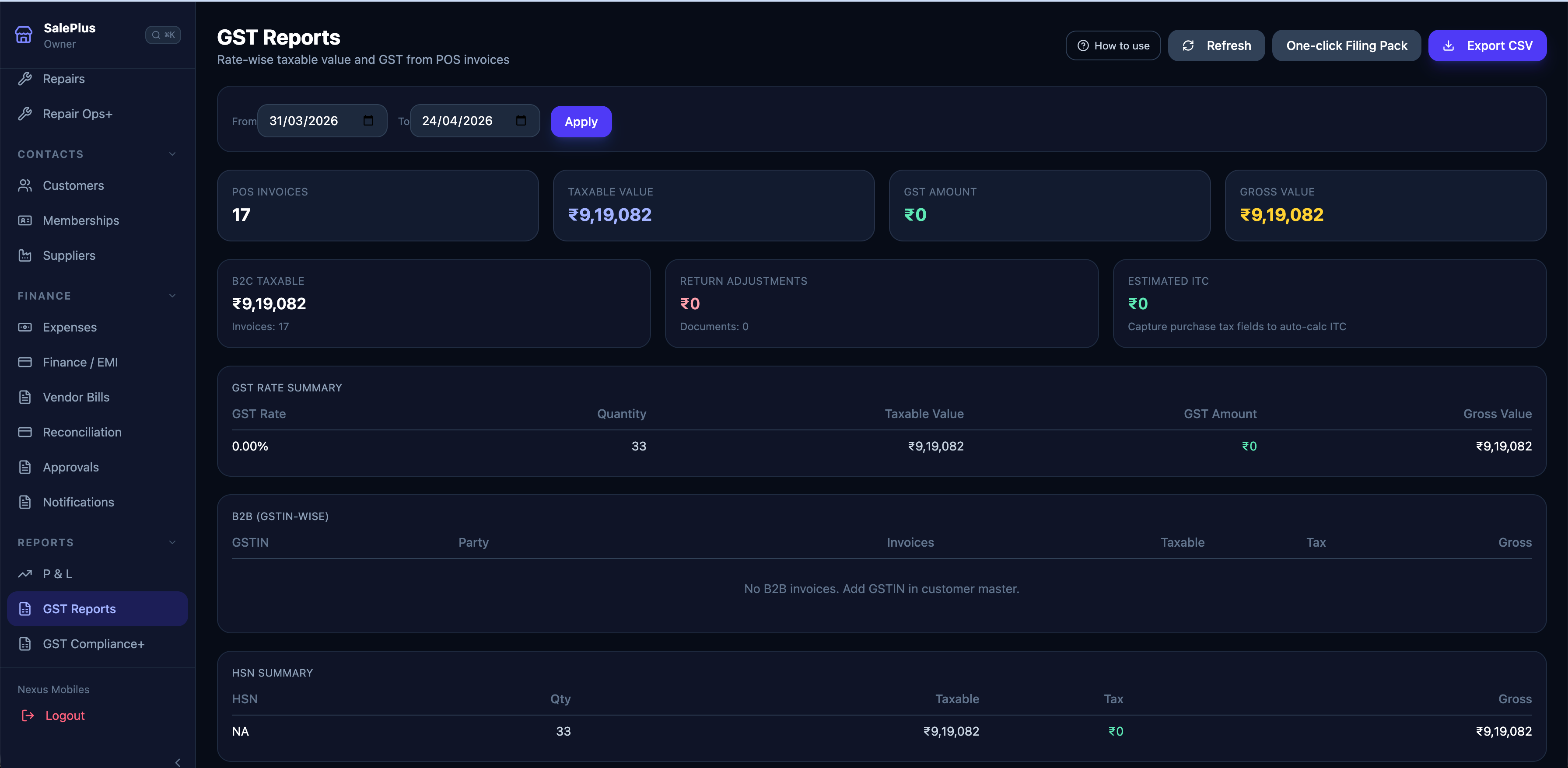
Task: Click the Memberships card icon
Action: click(x=25, y=220)
